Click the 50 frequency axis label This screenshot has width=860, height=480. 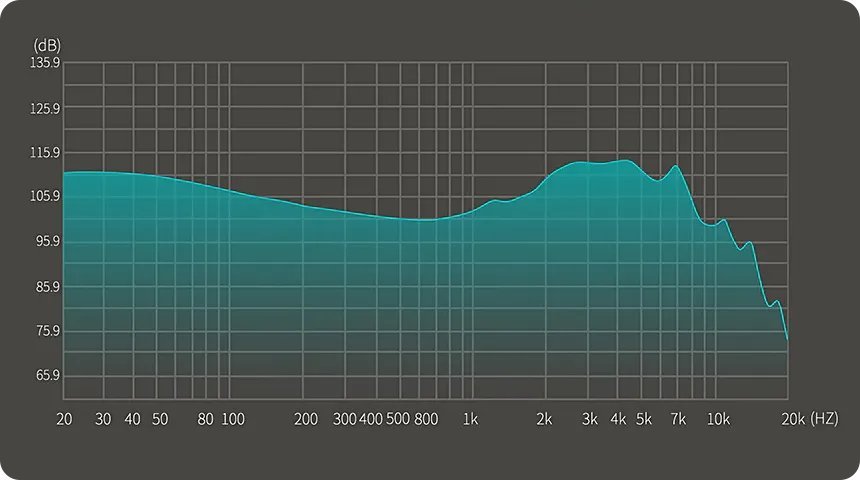160,419
